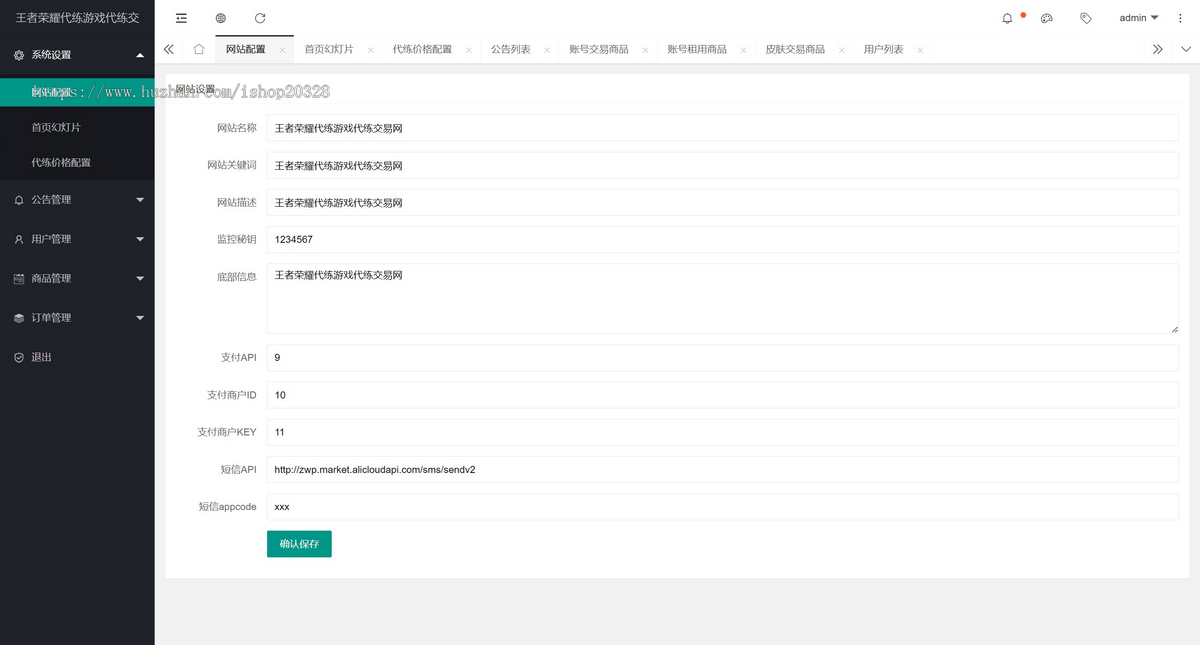1200x645 pixels.
Task: Open the admin user dropdown
Action: coord(1139,18)
